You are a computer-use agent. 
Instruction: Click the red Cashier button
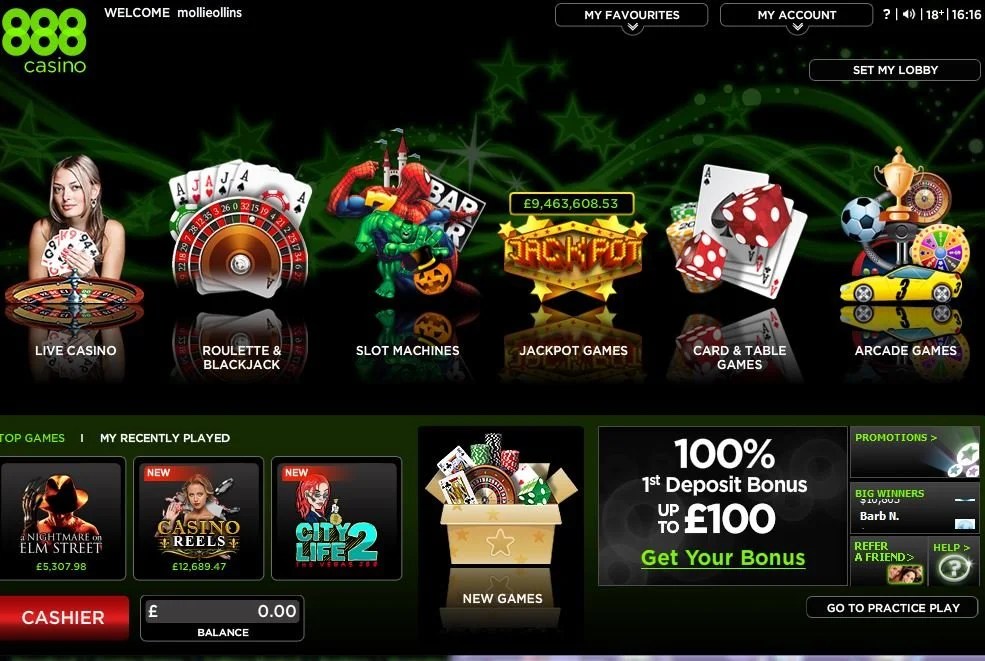64,618
